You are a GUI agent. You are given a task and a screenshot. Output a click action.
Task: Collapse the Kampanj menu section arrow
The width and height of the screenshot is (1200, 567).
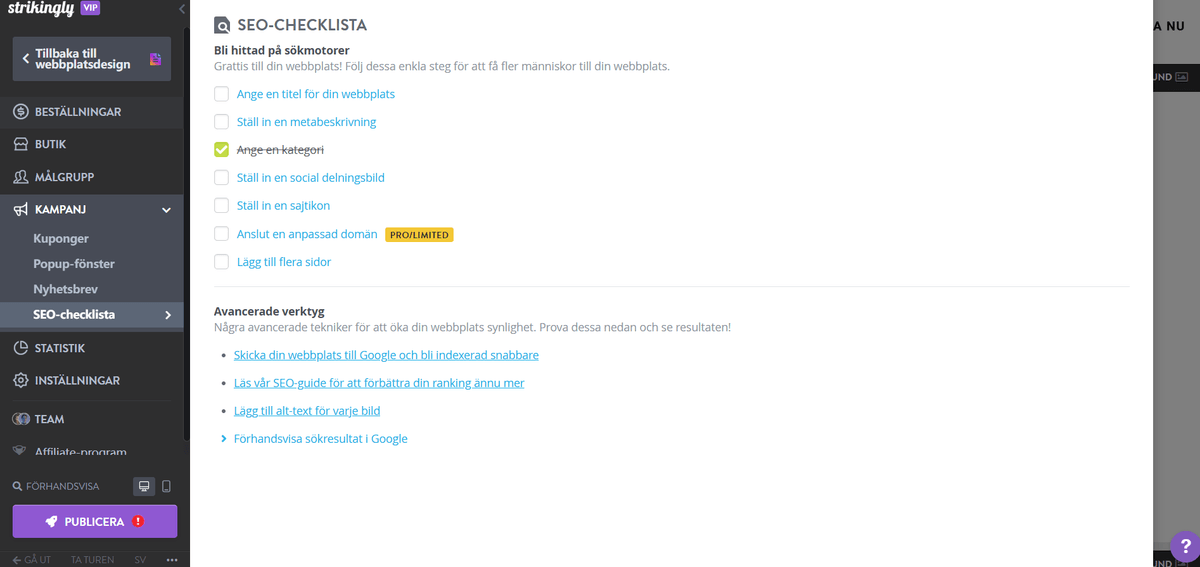(x=167, y=210)
